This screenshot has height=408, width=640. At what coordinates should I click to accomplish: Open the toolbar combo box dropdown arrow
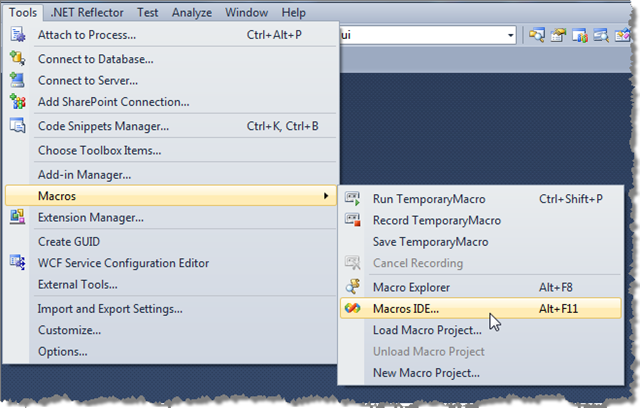click(510, 35)
